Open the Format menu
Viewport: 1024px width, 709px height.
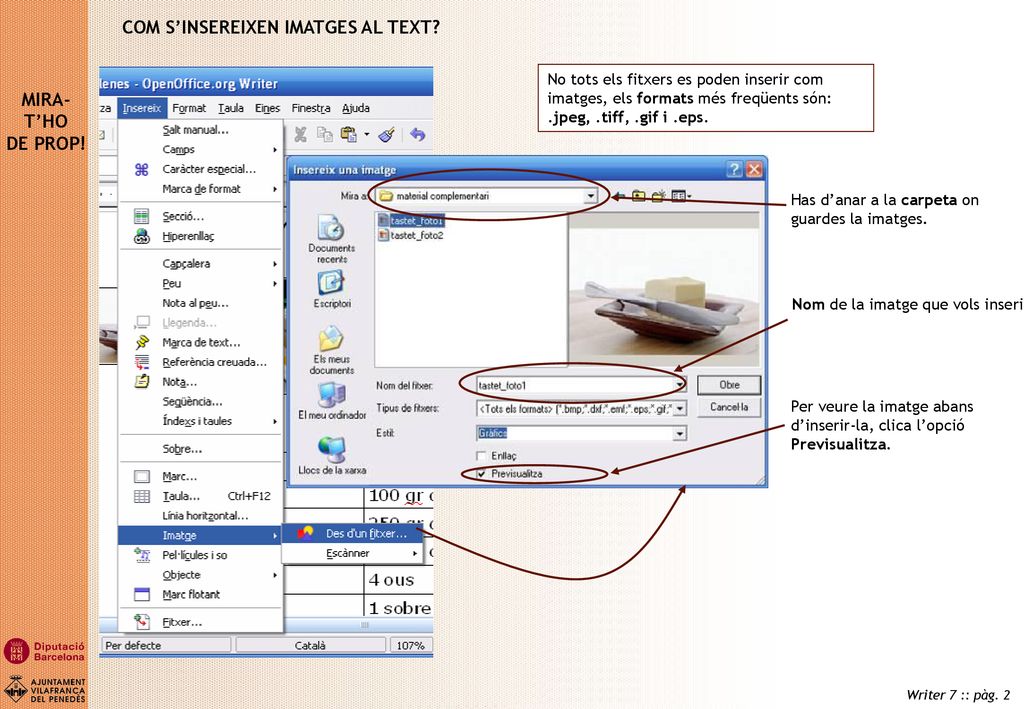point(189,108)
